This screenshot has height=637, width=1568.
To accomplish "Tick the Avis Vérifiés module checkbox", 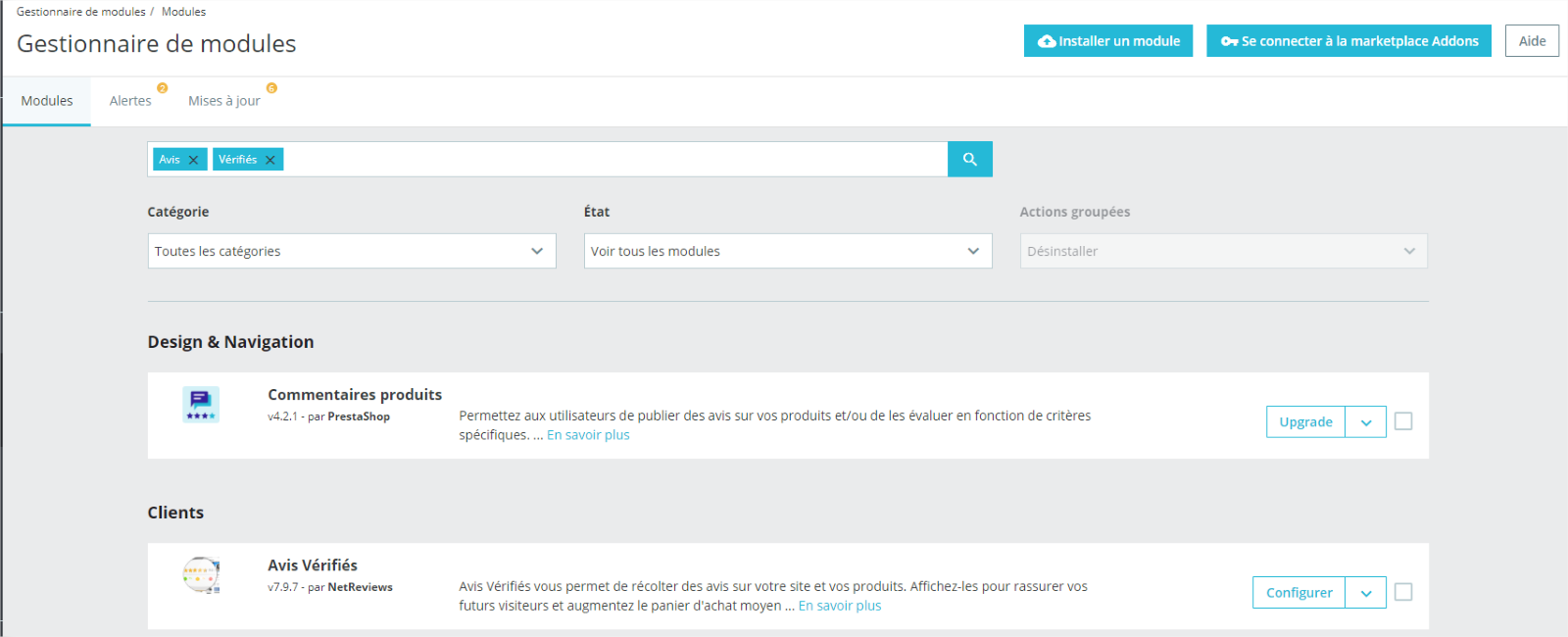I will (1403, 592).
